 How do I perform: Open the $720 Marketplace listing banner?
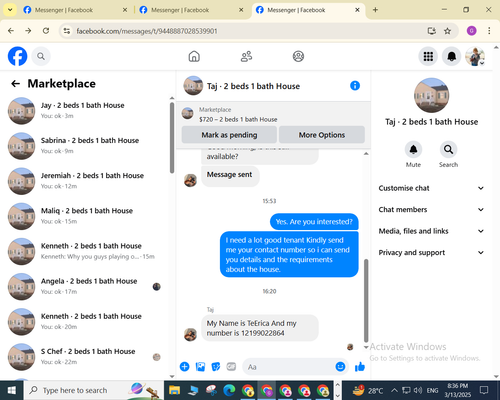click(x=273, y=114)
